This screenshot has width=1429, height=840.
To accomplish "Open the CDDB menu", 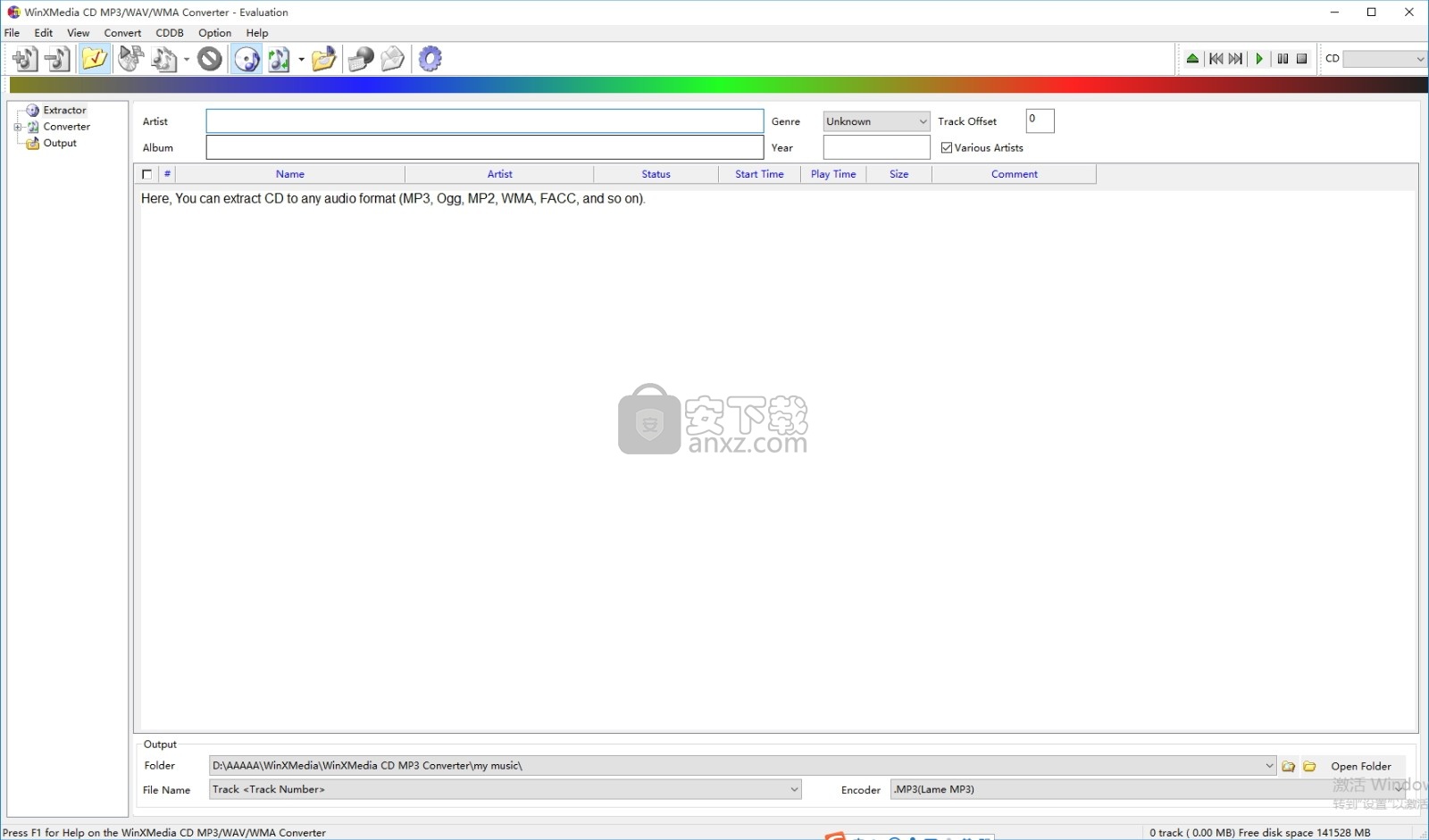I will coord(170,33).
